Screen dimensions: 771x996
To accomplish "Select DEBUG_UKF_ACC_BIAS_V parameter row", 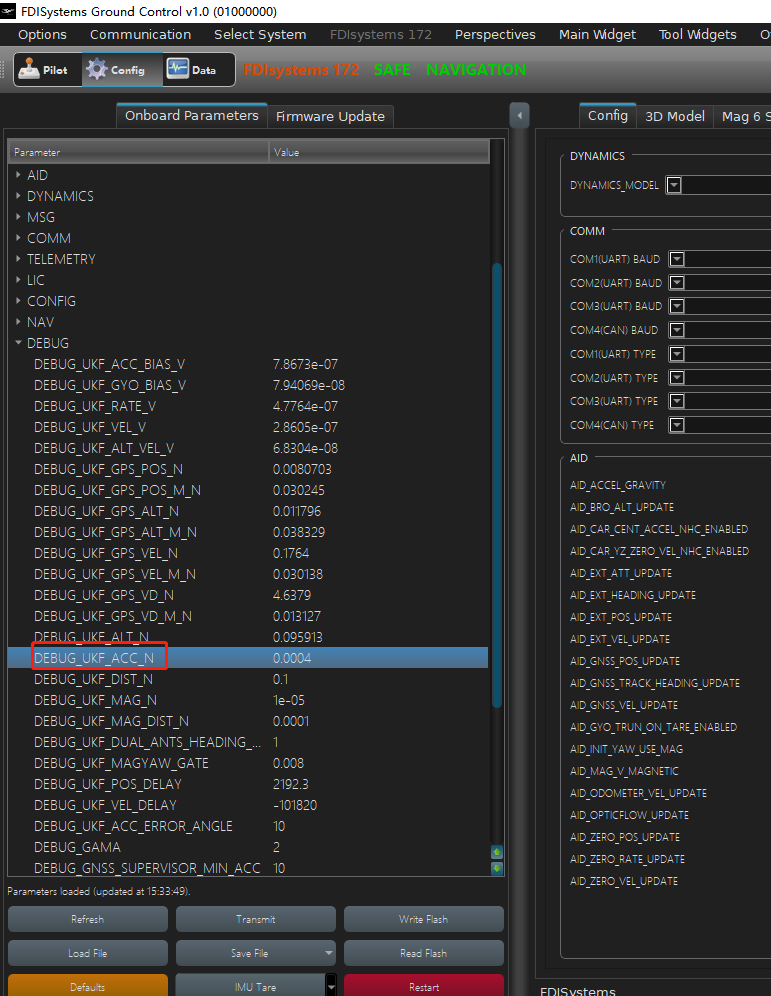I will click(x=248, y=364).
